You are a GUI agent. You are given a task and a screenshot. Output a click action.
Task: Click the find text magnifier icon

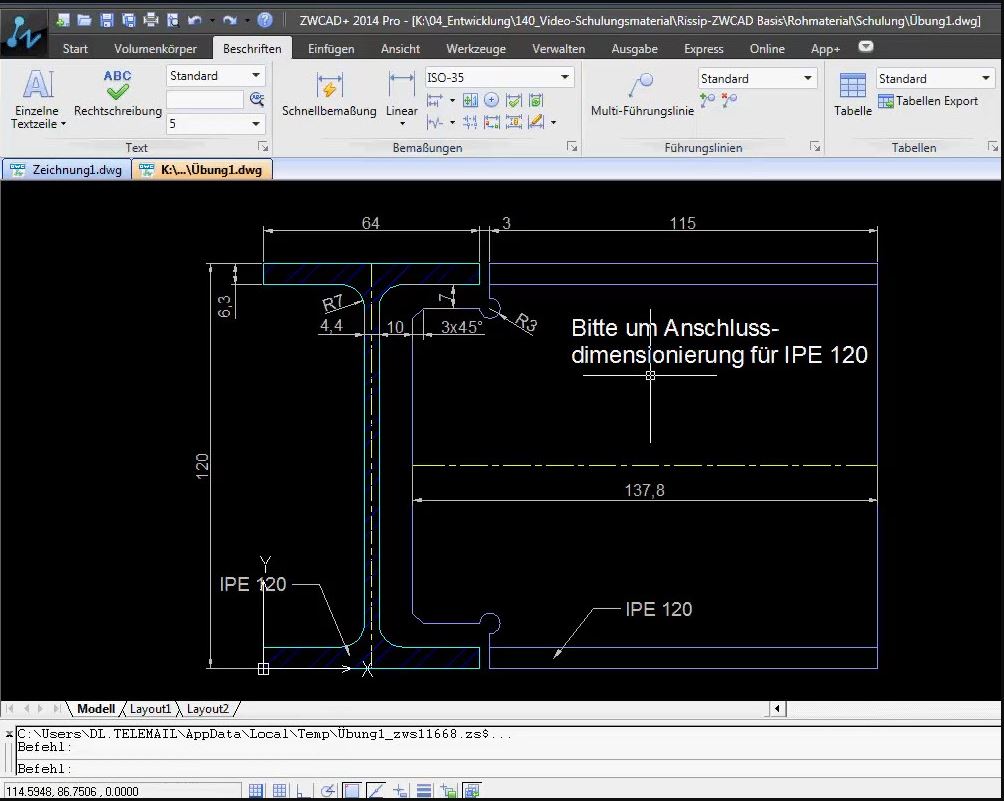point(257,99)
